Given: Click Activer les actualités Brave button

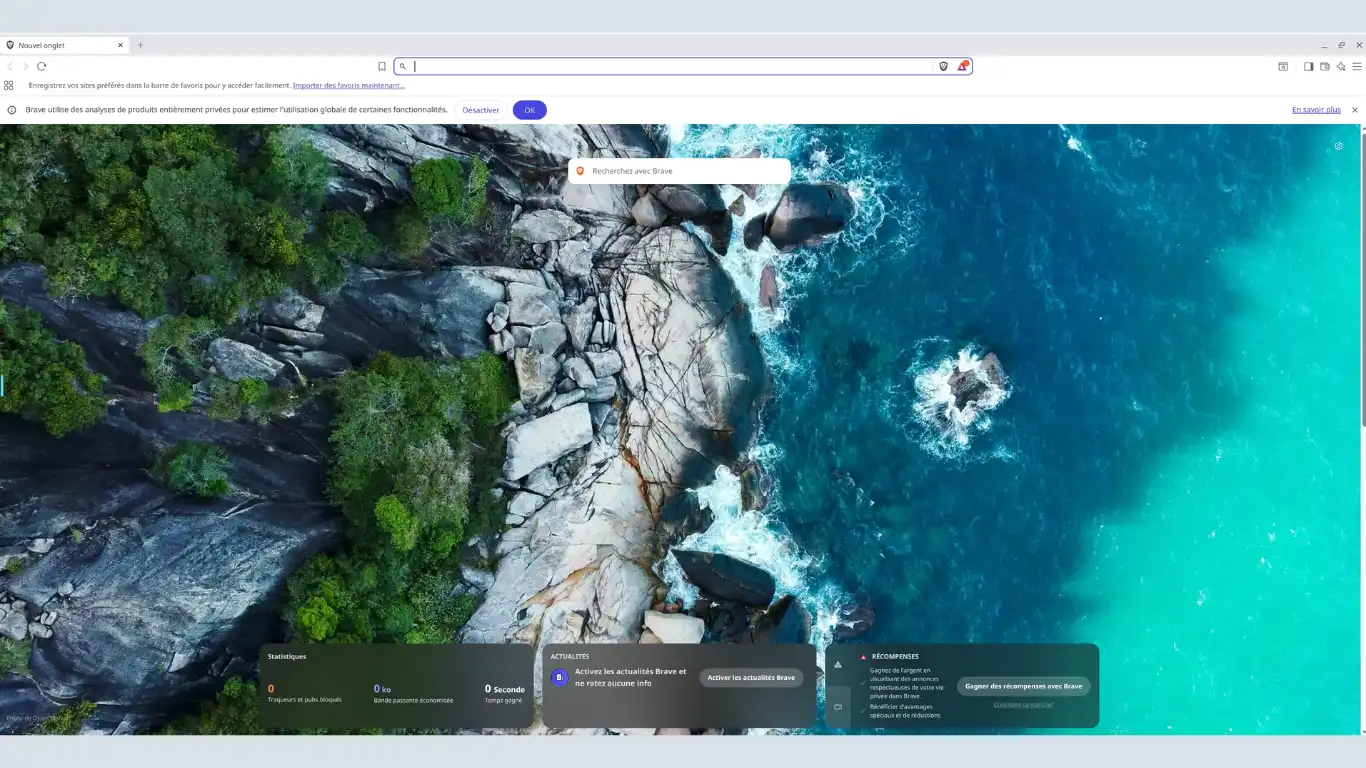Looking at the screenshot, I should 751,678.
